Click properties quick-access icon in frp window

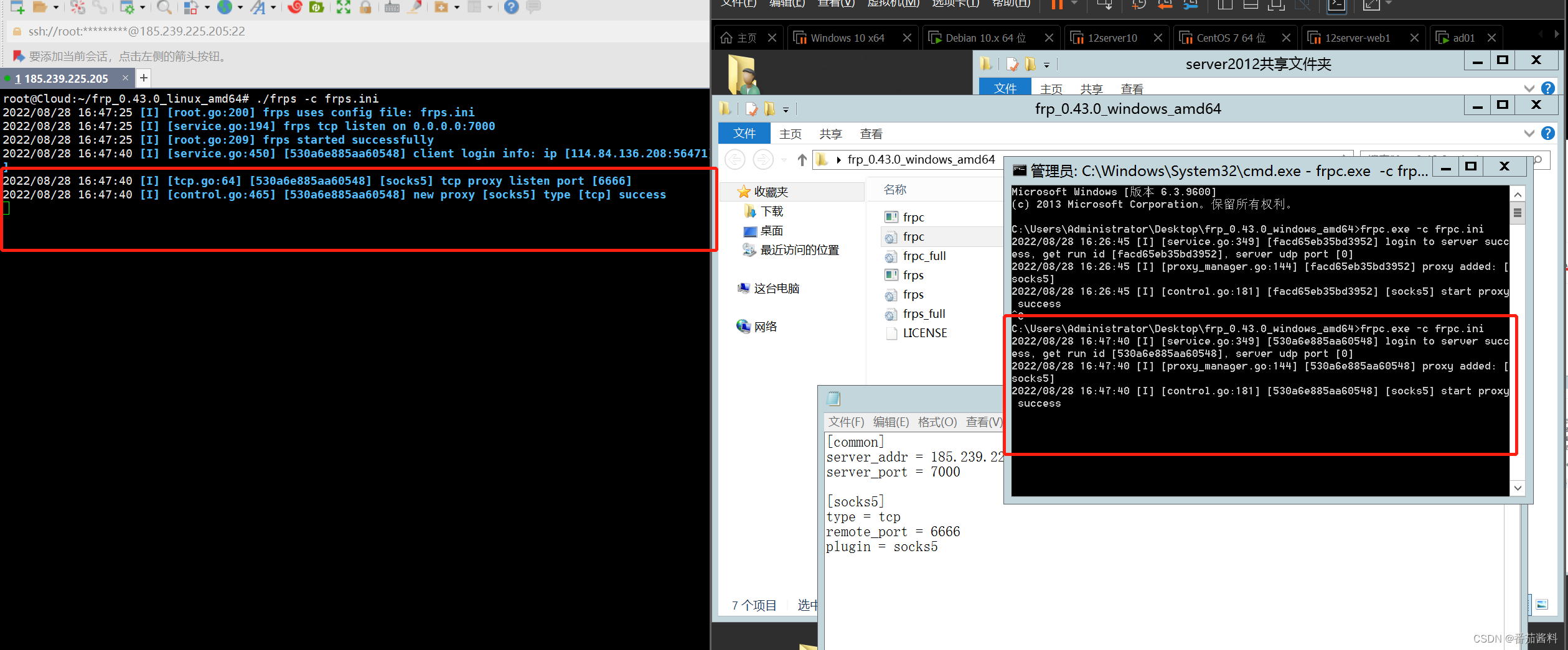pos(751,109)
